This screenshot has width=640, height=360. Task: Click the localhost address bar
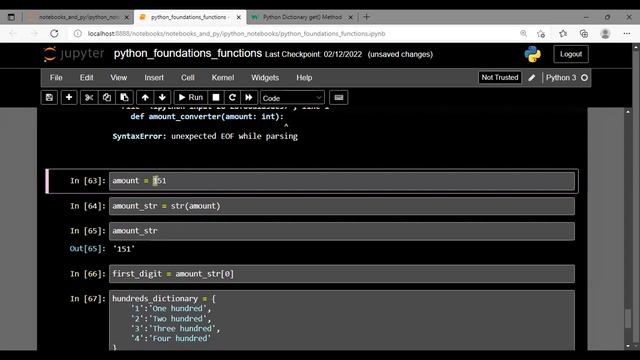pyautogui.click(x=237, y=33)
